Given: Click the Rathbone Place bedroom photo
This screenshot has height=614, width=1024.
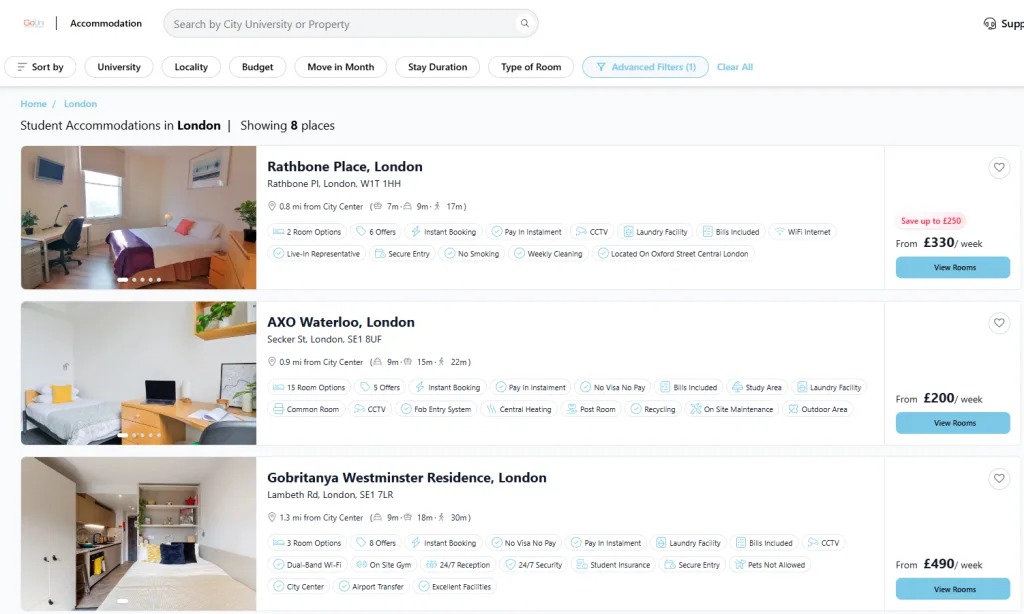Looking at the screenshot, I should [139, 217].
